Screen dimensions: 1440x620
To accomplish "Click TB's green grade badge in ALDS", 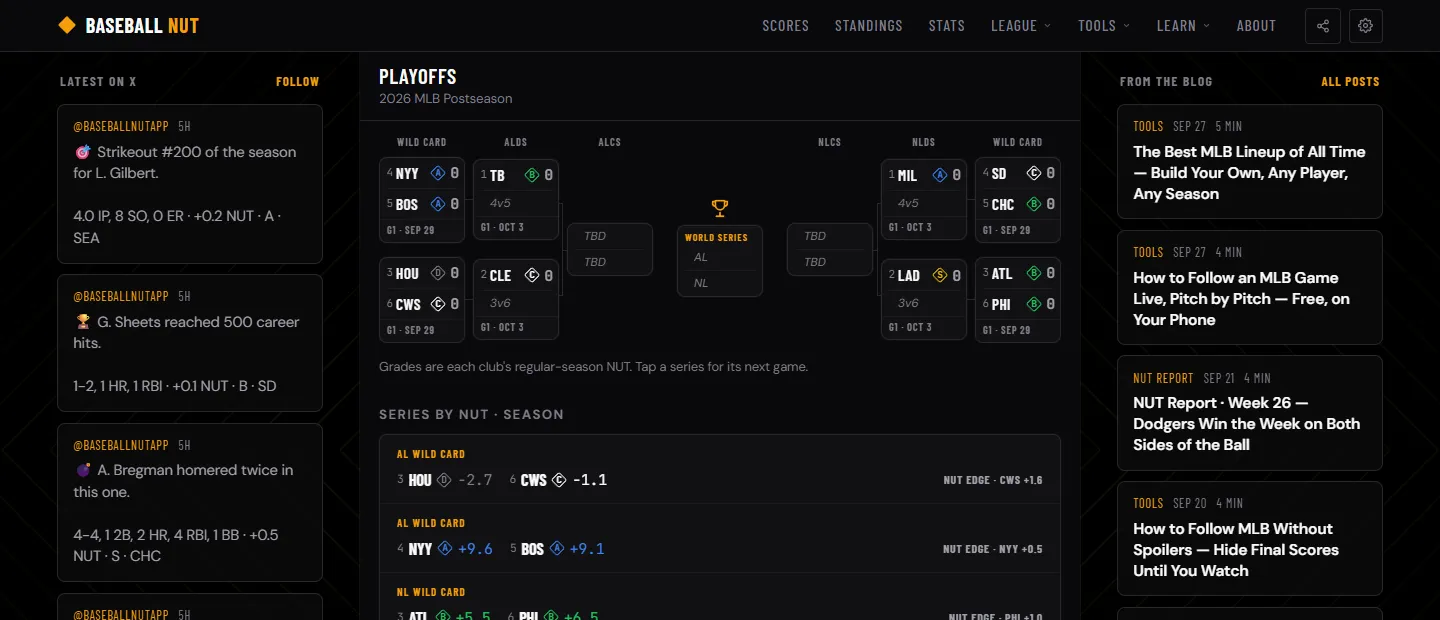I will [x=532, y=175].
